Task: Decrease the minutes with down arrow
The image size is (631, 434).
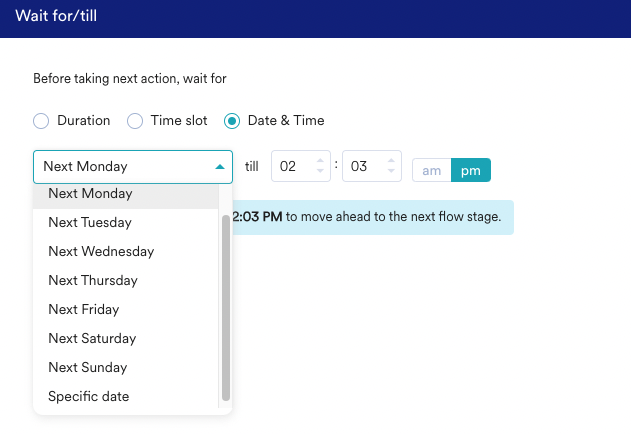Action: pos(391,173)
